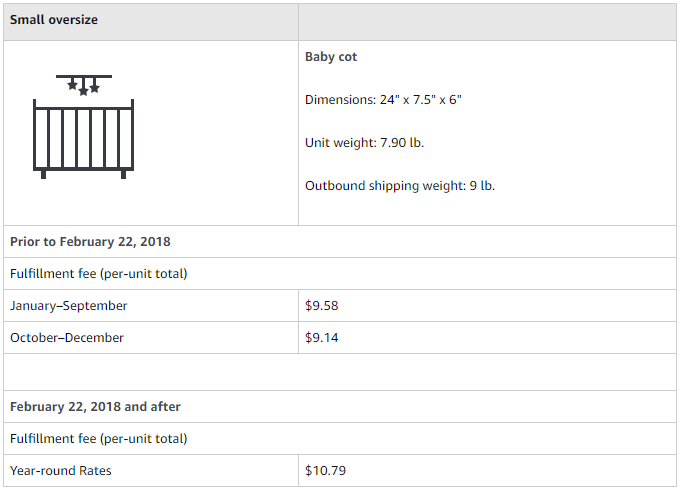Screen dimensions: 681x492
Task: Click the empty spacer row in table
Action: [340, 372]
